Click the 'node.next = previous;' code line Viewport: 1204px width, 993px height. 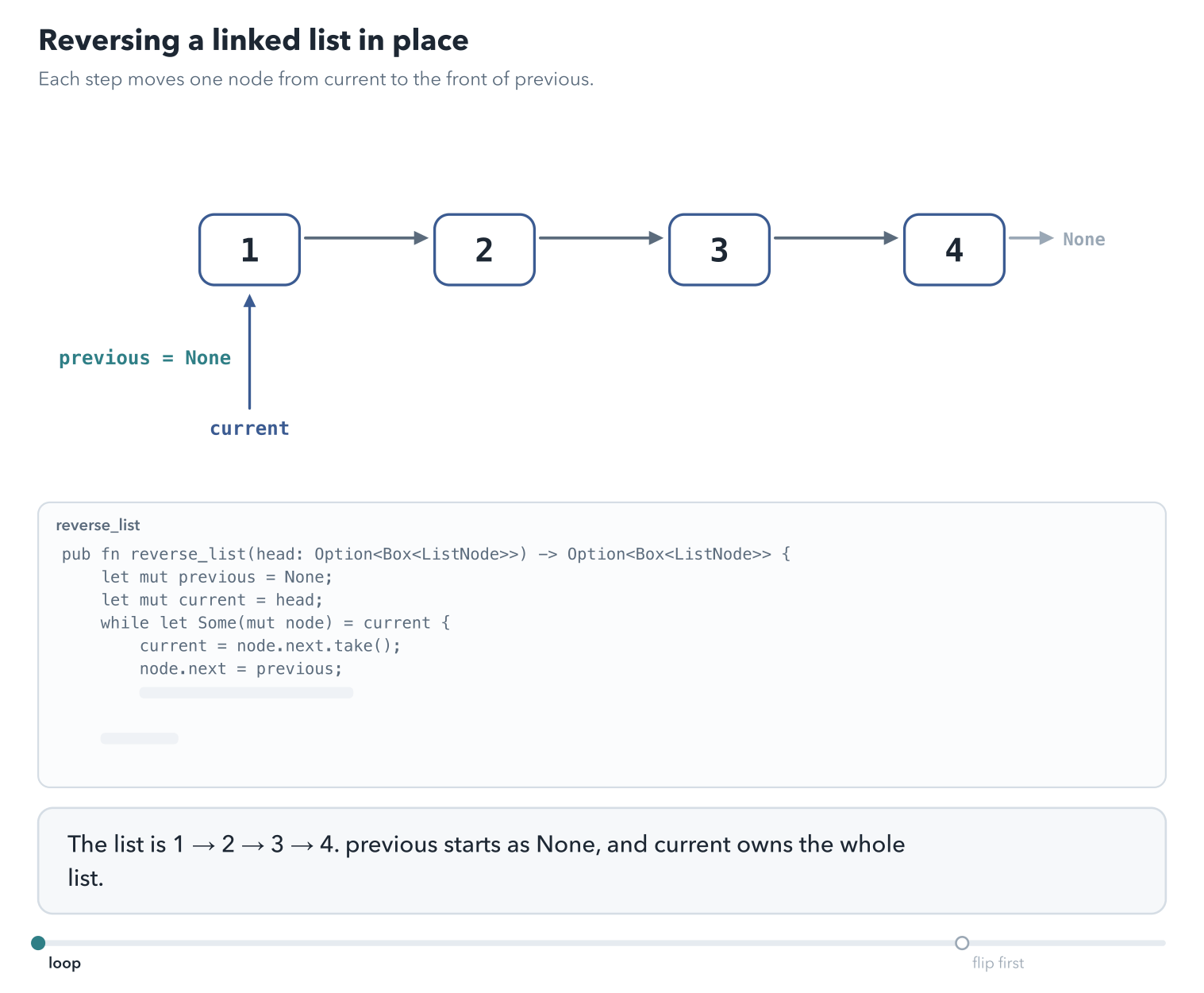coord(240,669)
